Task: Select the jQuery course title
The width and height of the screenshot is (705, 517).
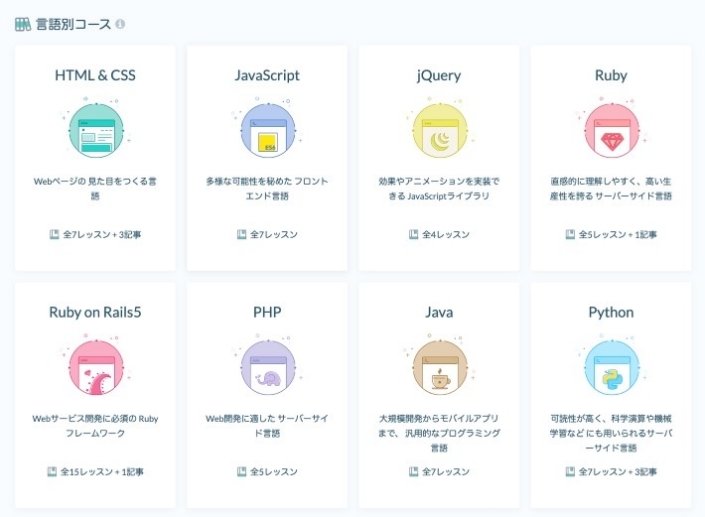Action: (x=439, y=75)
